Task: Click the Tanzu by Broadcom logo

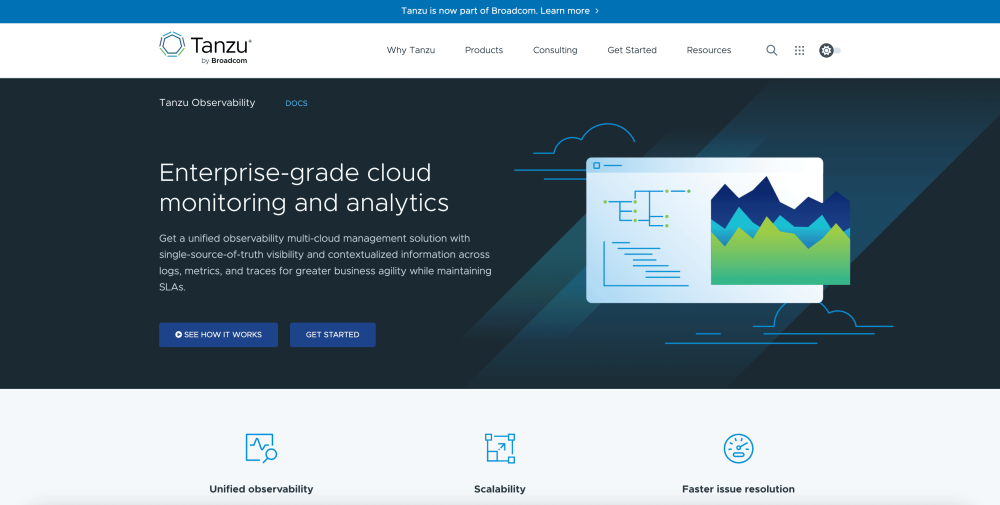Action: pos(205,49)
